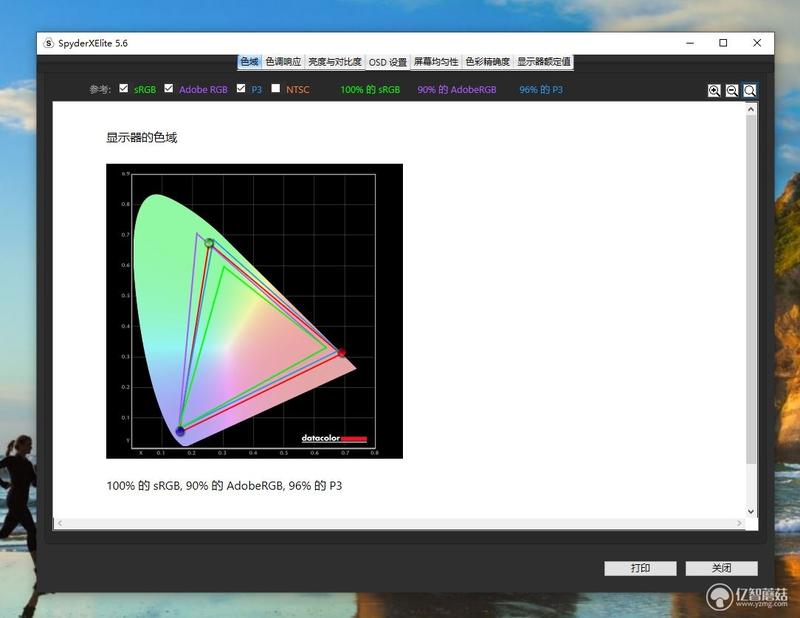Click the blue primary marker on the chart
The image size is (800, 618).
pos(180,431)
